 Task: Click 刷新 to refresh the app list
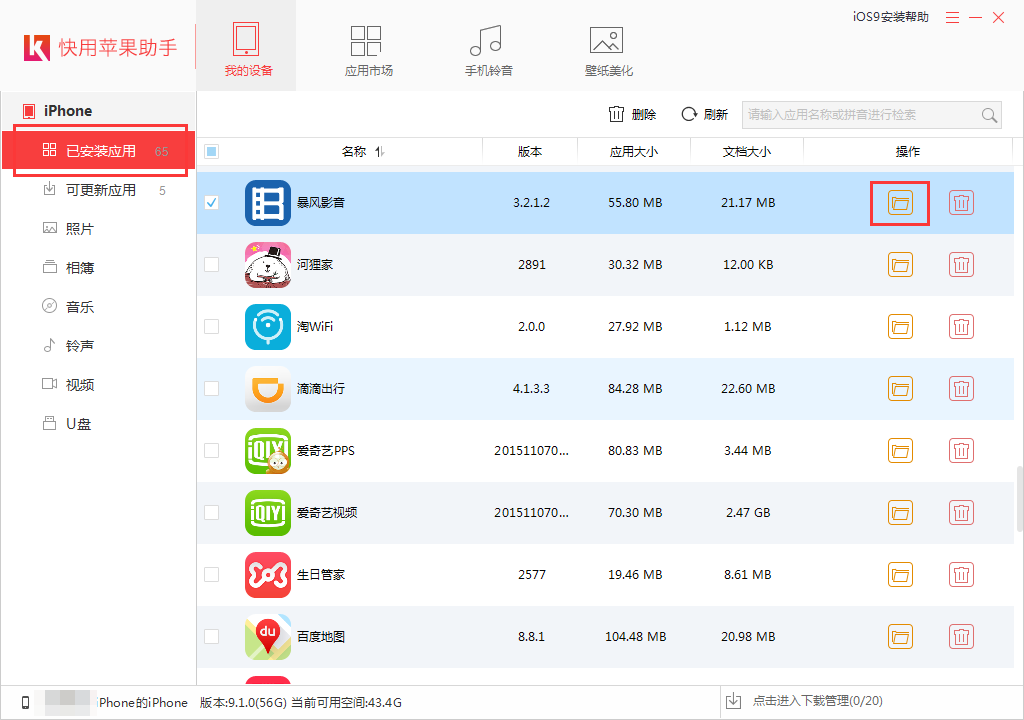coord(704,114)
